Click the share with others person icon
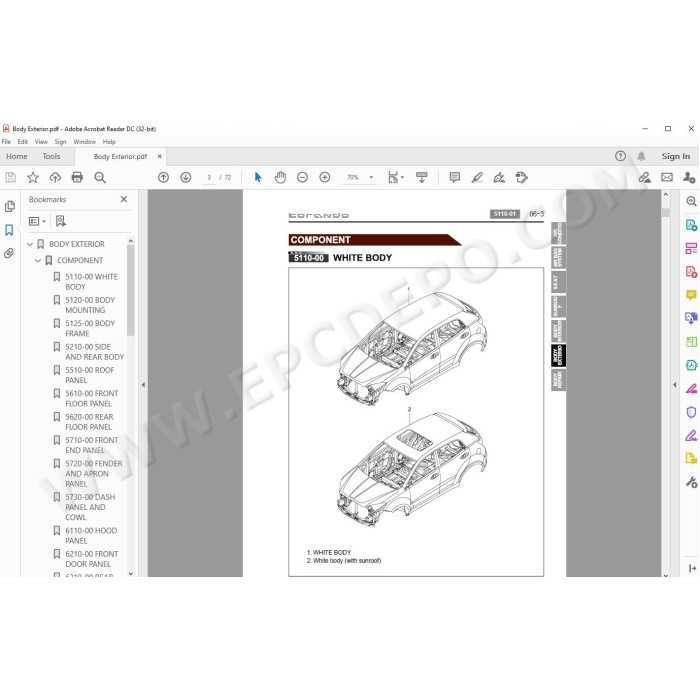This screenshot has width=700, height=700. click(689, 178)
